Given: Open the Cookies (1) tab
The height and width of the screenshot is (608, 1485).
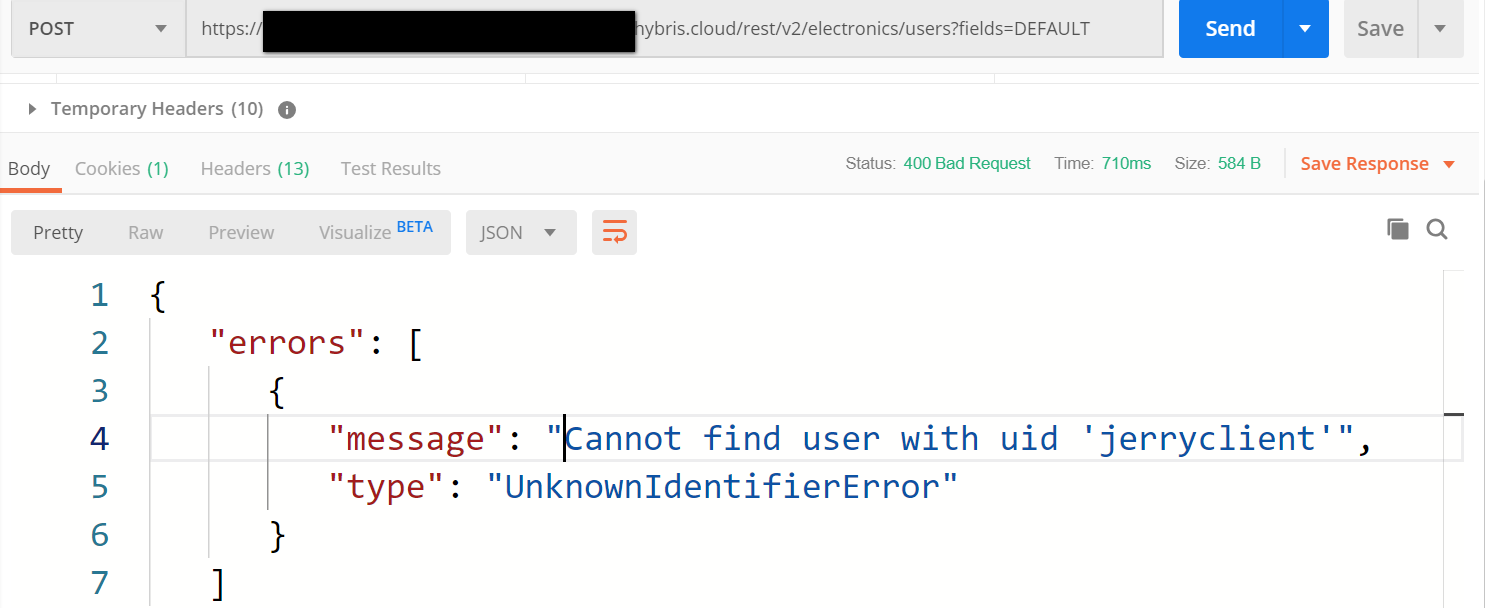Looking at the screenshot, I should point(122,168).
